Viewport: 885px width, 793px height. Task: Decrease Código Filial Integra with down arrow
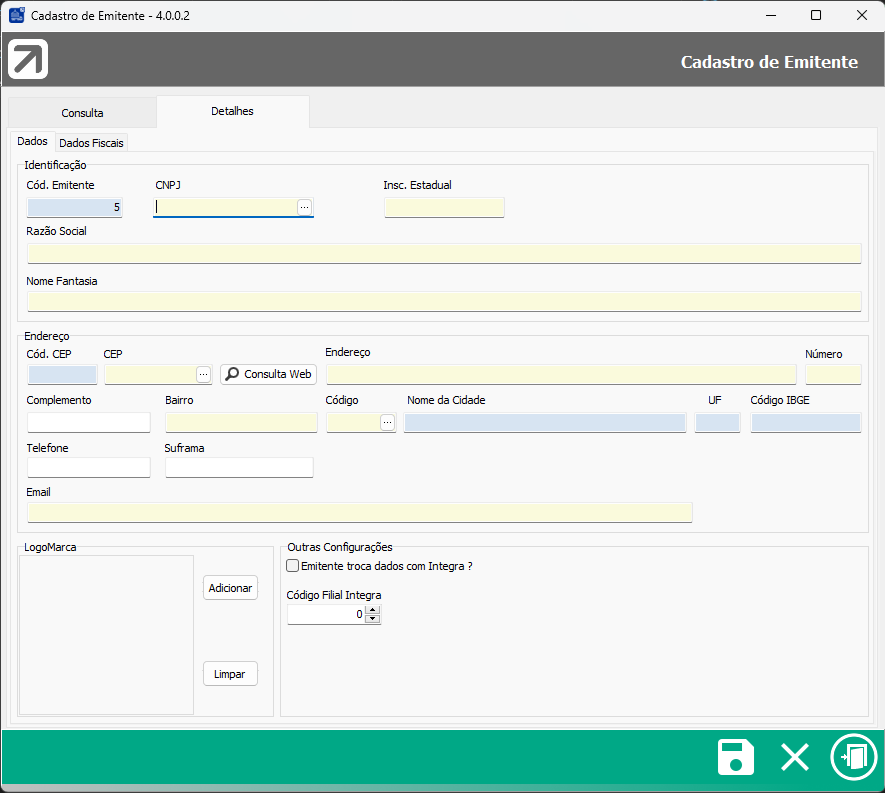click(373, 619)
